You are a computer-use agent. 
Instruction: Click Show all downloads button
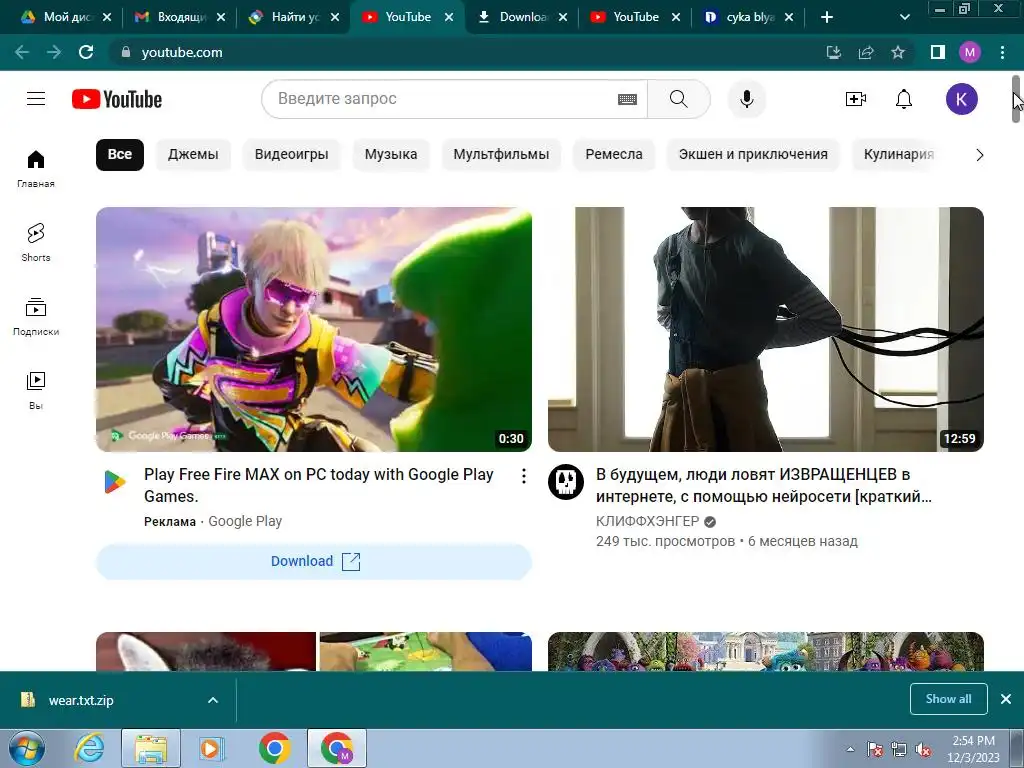coord(948,699)
